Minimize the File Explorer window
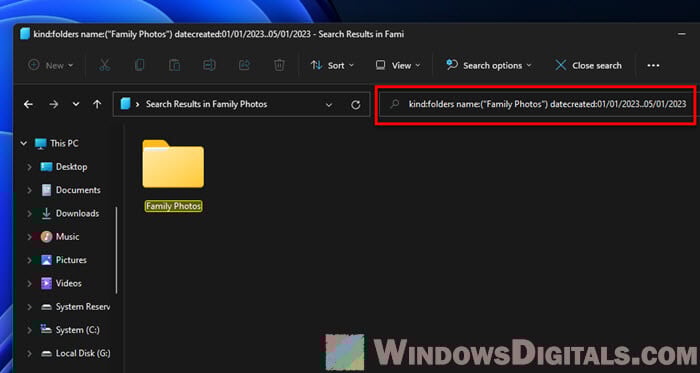Image resolution: width=700 pixels, height=373 pixels. pos(681,34)
